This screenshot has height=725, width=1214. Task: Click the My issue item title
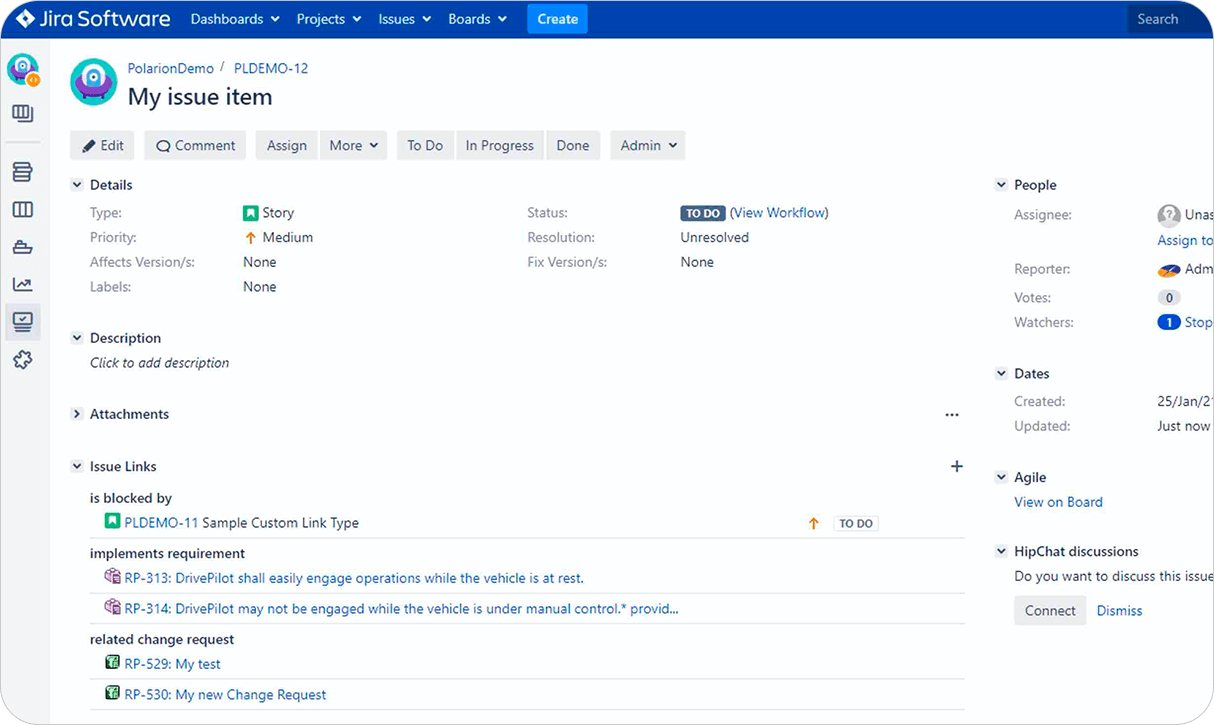[200, 97]
